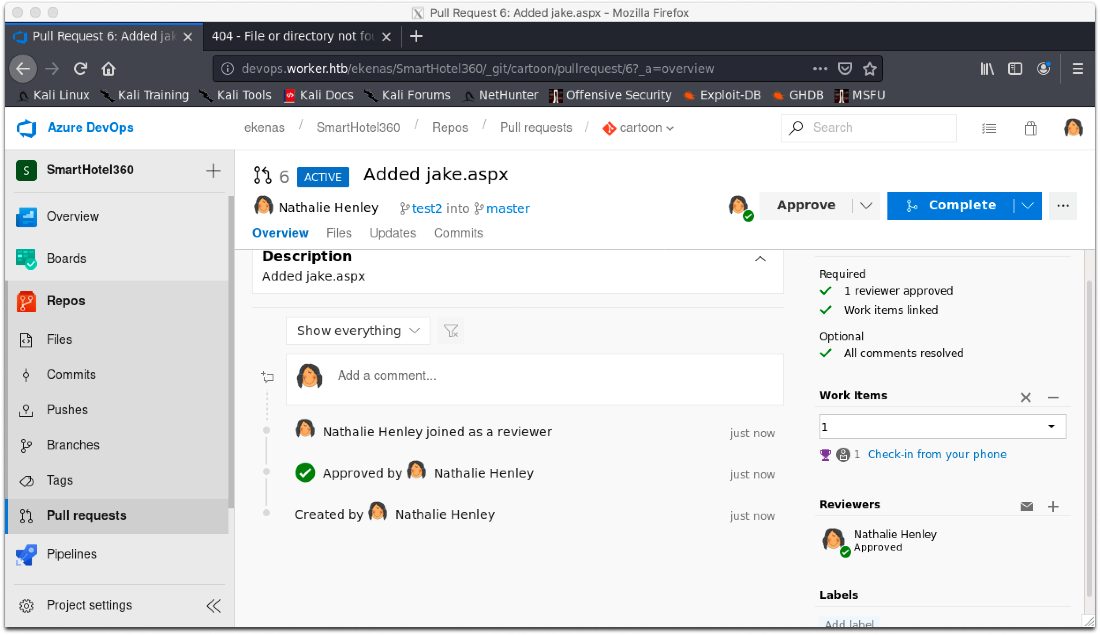This screenshot has height=635, width=1100.
Task: Go back to the previous page
Action: click(x=23, y=69)
